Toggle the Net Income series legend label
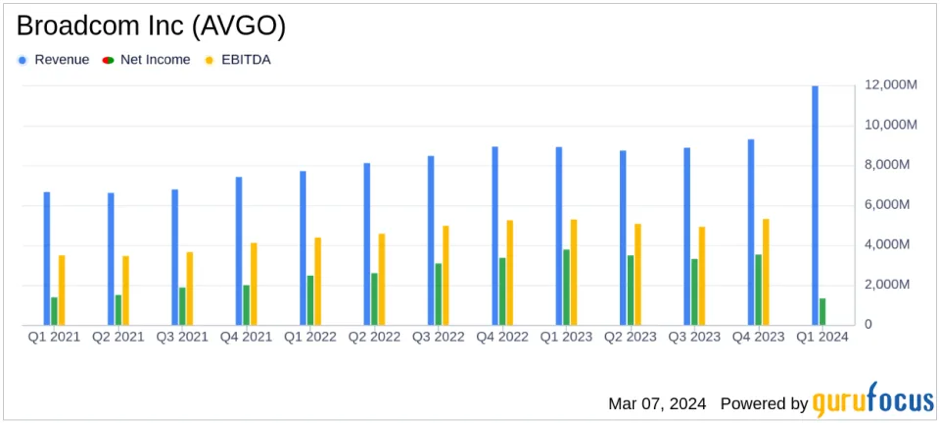This screenshot has height=423, width=940. 154,60
